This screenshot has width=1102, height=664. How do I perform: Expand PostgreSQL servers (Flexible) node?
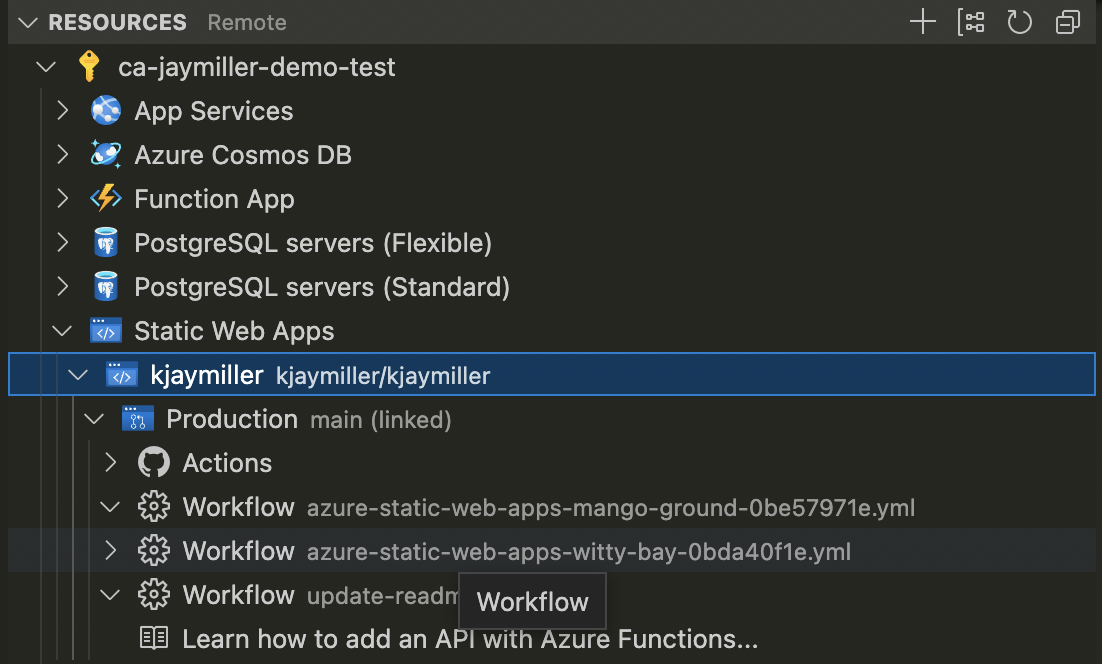point(63,243)
